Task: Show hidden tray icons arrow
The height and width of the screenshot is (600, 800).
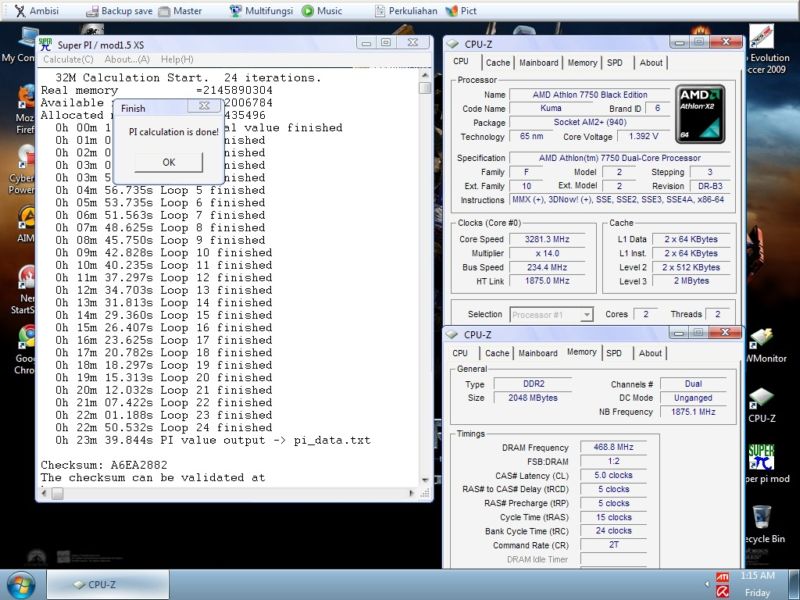Action: [x=707, y=584]
